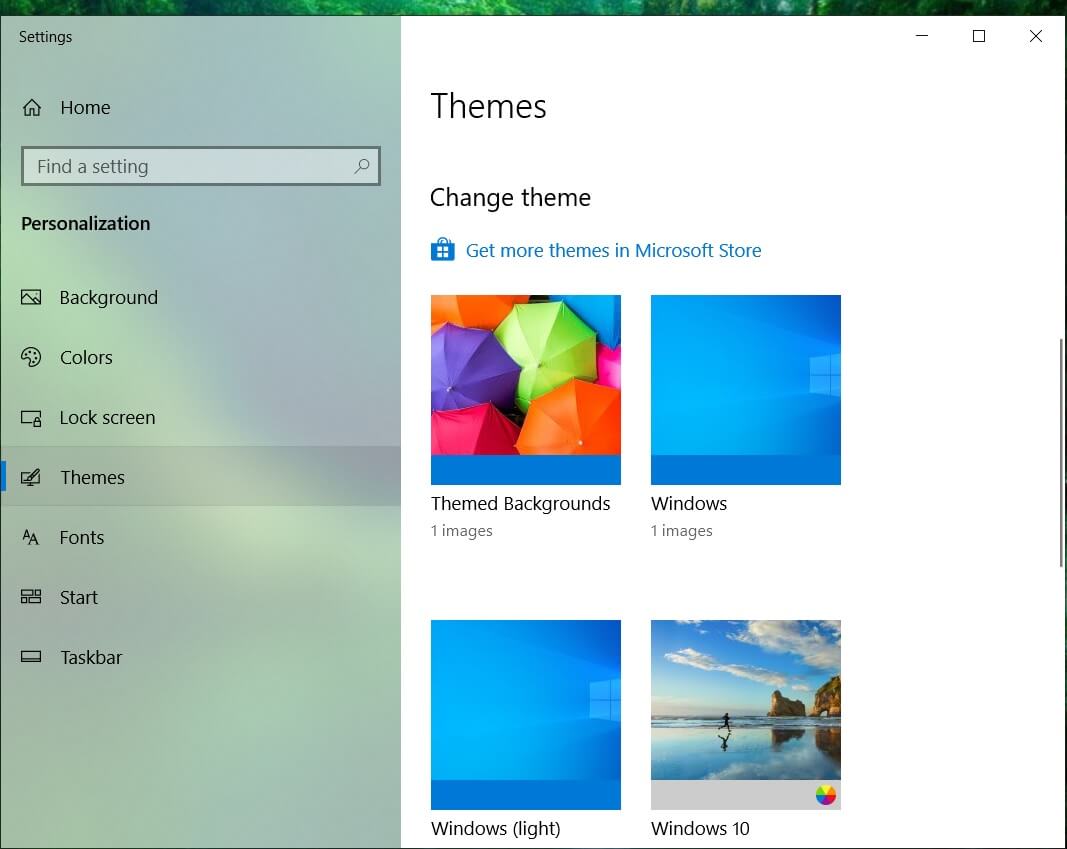Click the Personalization heading
Image resolution: width=1067 pixels, height=849 pixels.
point(86,224)
